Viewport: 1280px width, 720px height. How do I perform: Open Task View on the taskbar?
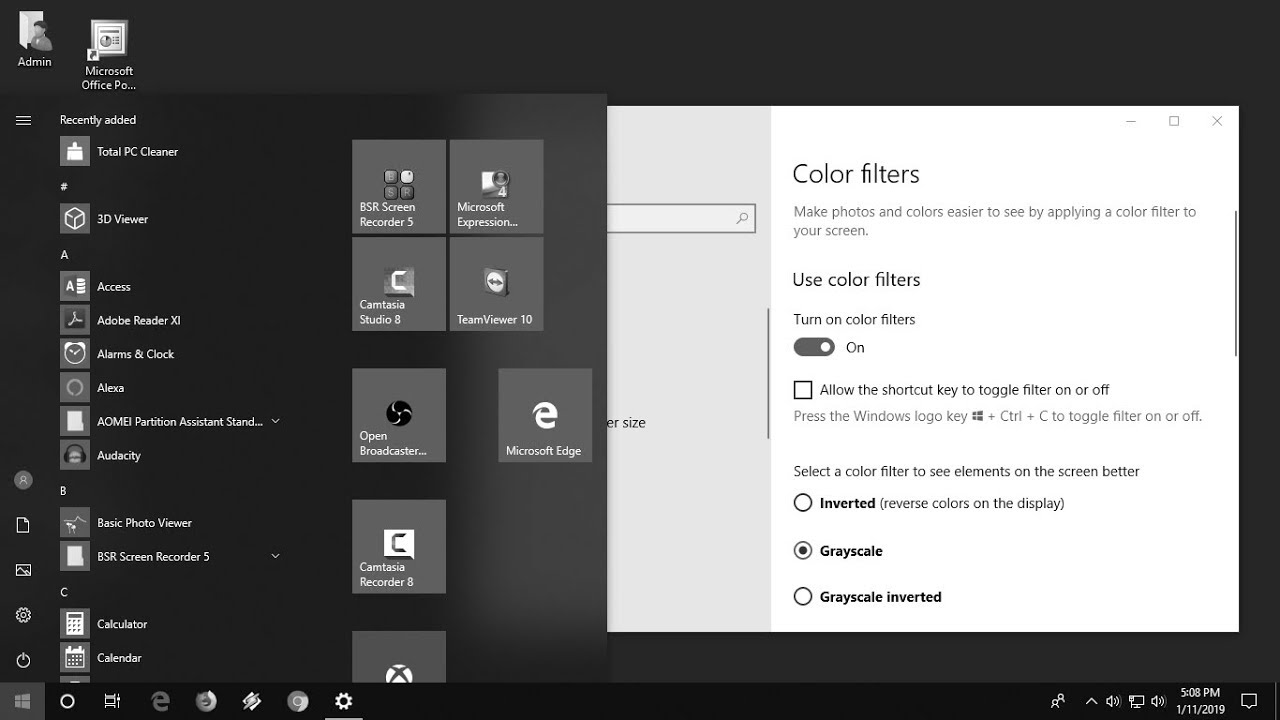coord(112,701)
